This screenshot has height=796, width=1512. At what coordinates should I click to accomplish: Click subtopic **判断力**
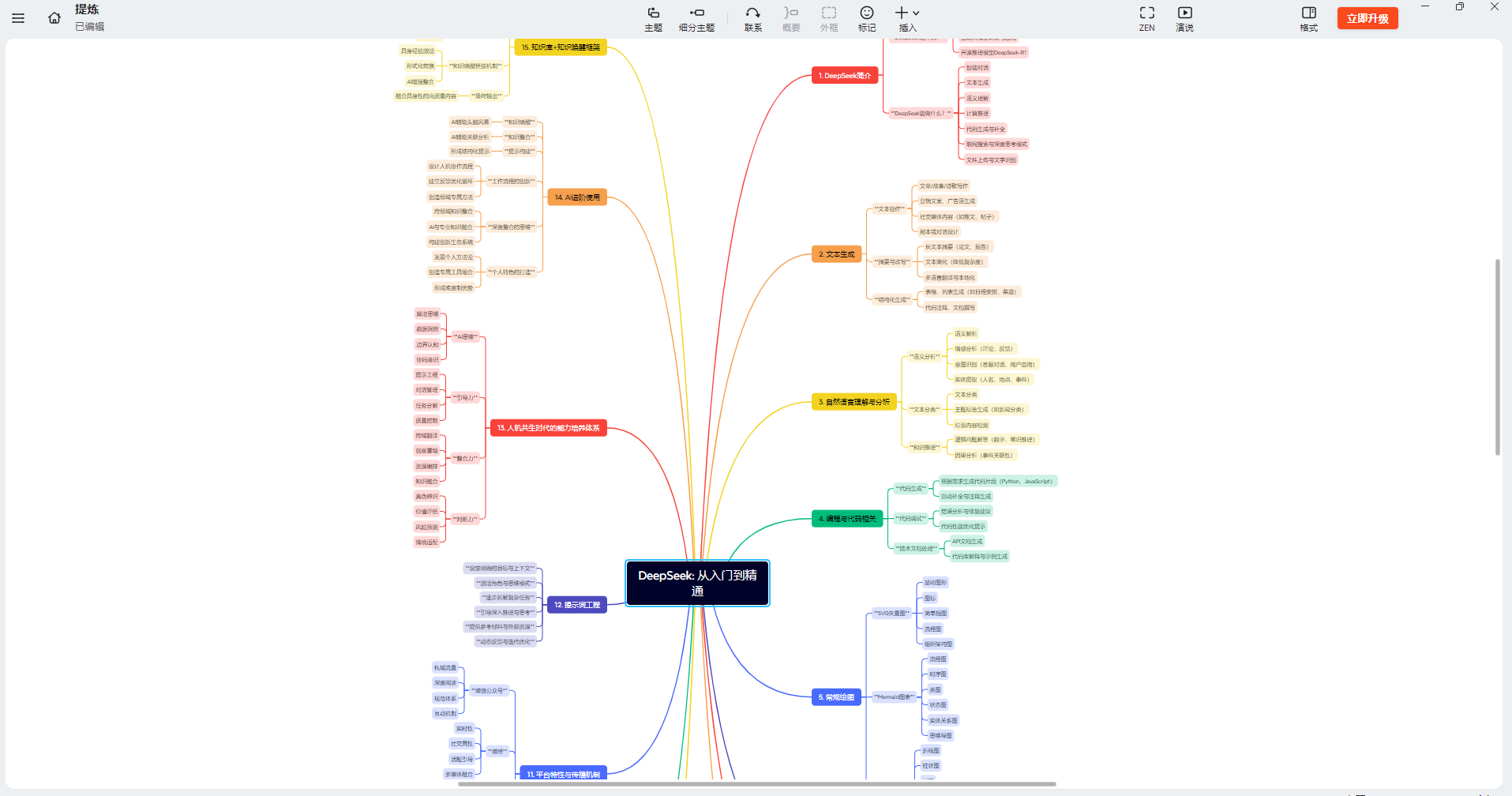[x=465, y=520]
